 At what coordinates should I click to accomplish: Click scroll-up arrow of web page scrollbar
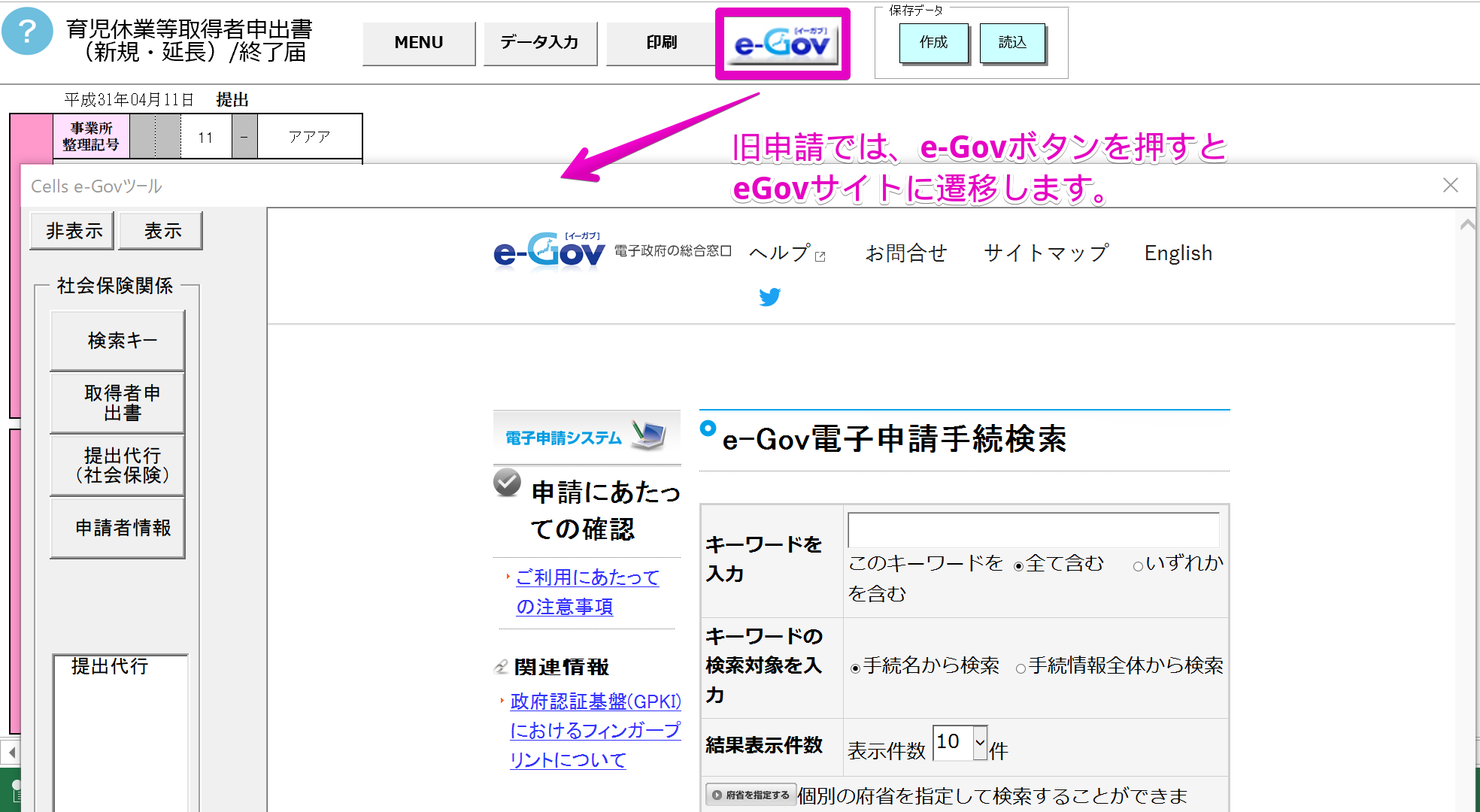point(1466,224)
